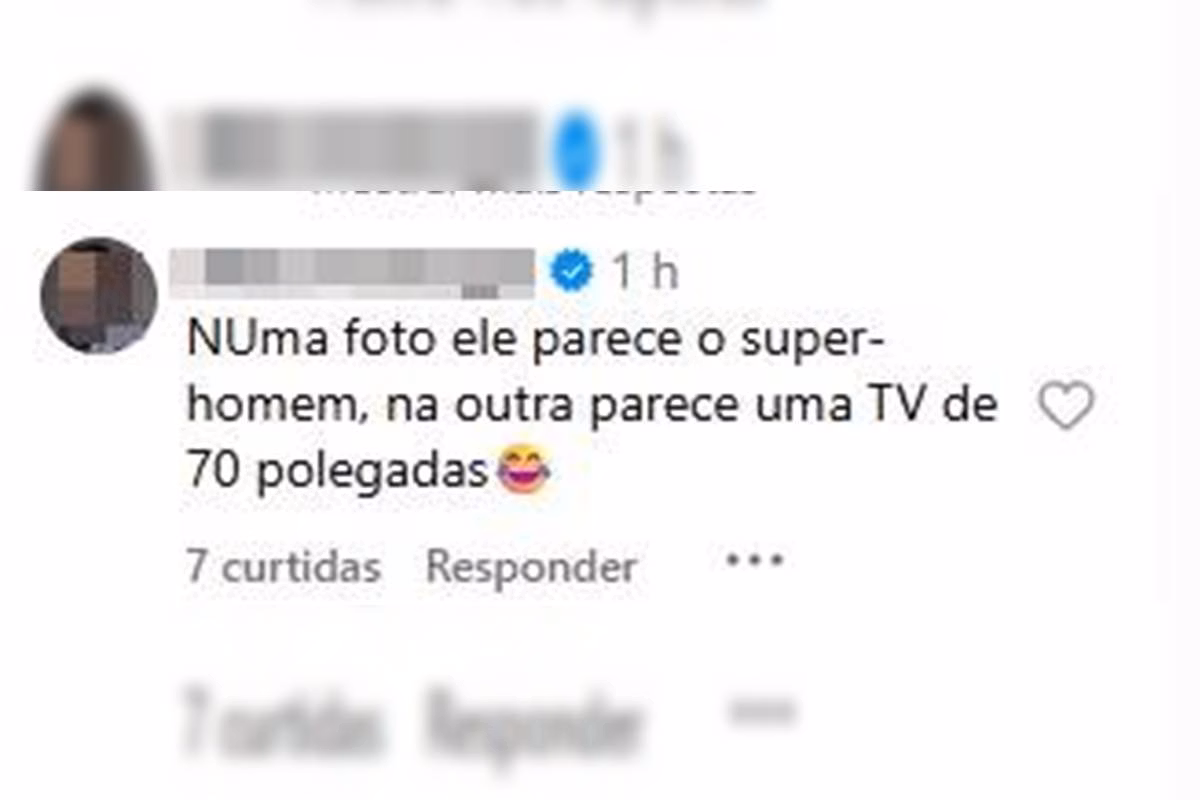View the sharp "7 curtidas" likes list

[x=284, y=567]
